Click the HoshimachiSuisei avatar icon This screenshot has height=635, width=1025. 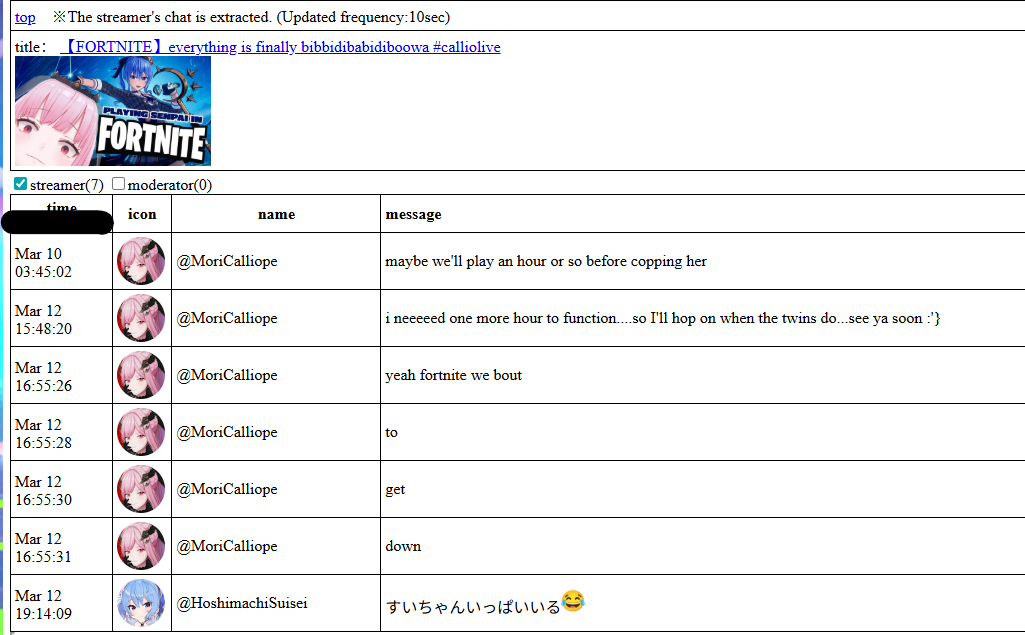tap(141, 603)
